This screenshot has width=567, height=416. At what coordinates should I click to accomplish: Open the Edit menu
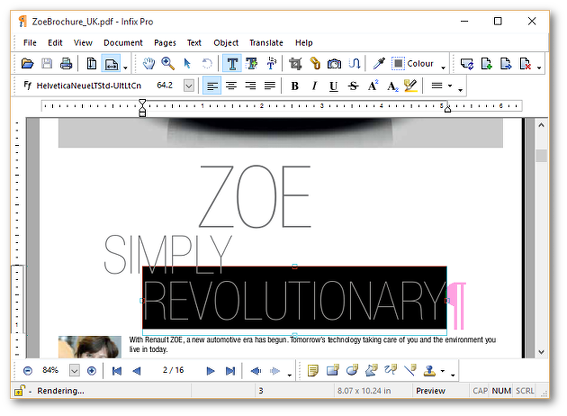tap(55, 43)
